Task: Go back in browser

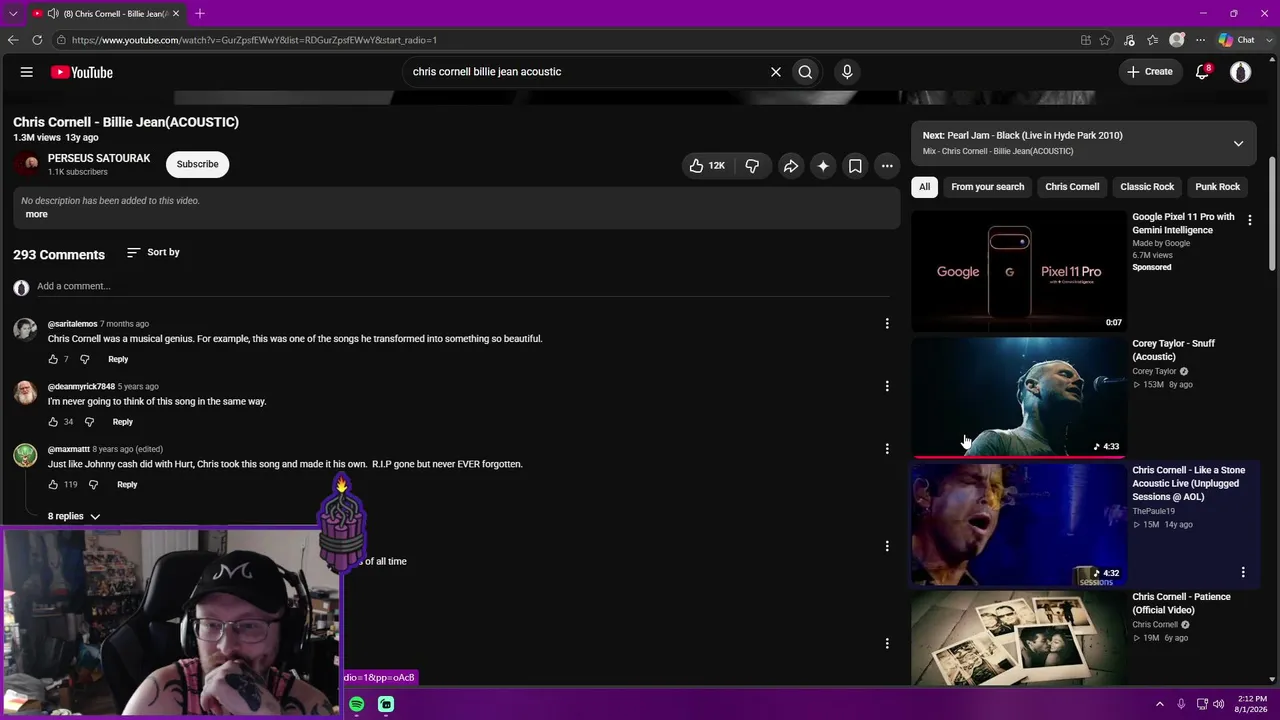Action: [13, 40]
